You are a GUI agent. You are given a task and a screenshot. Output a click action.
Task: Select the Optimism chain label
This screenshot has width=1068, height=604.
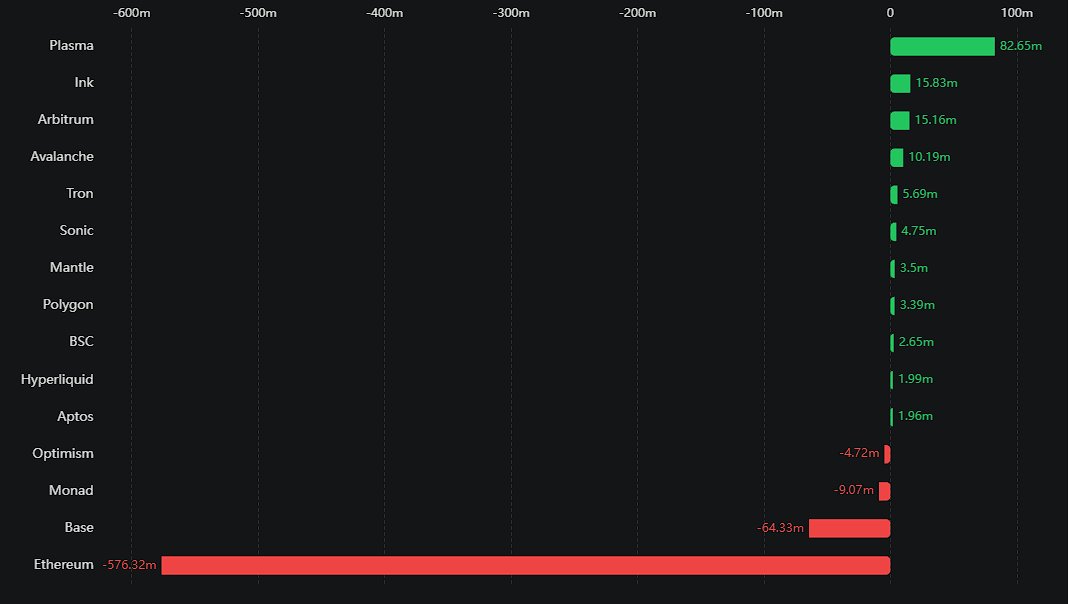coord(63,454)
